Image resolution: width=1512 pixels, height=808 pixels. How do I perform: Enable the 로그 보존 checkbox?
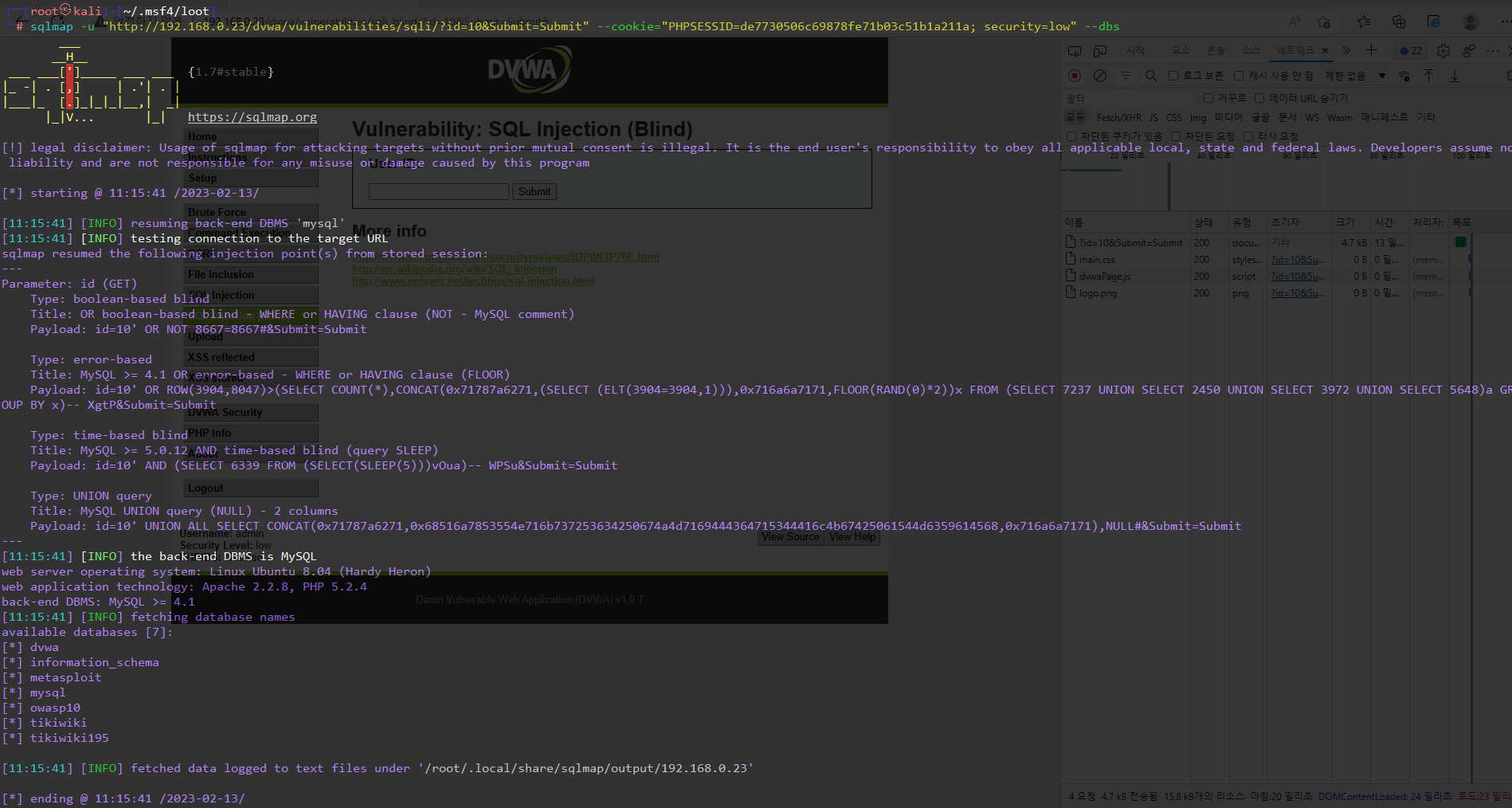(x=1173, y=76)
